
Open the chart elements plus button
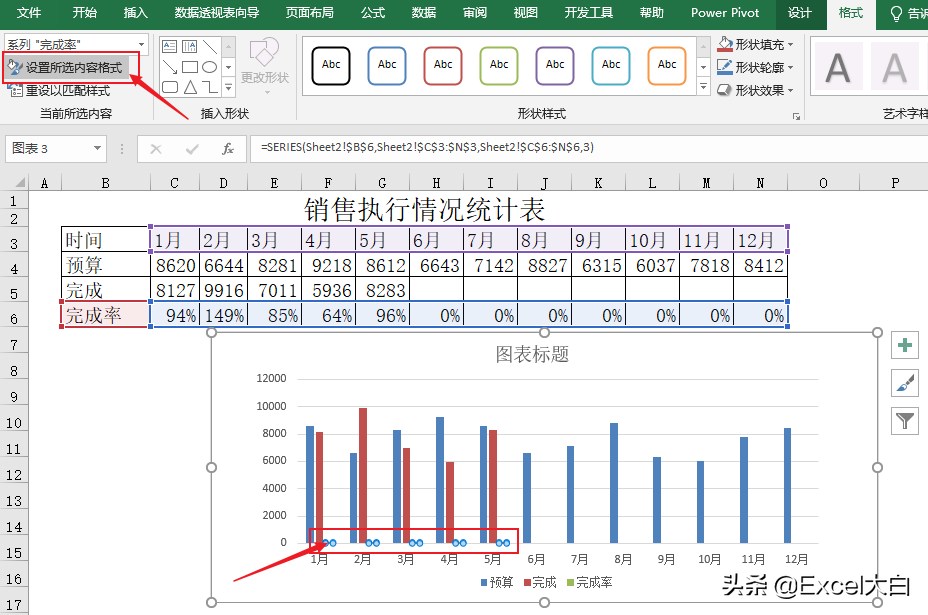(904, 345)
